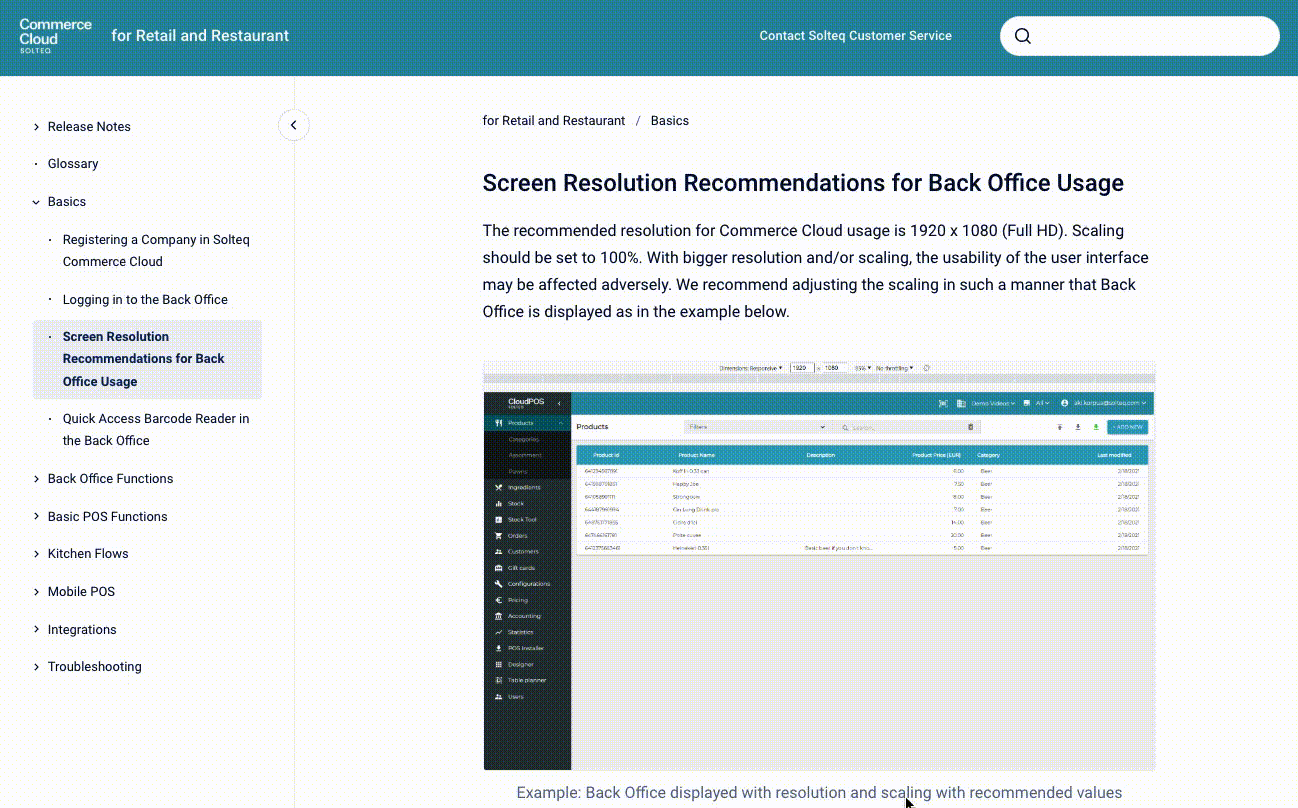Collapse the sidebar with the arrow button
Screen dimensions: 1298x808
pos(293,125)
